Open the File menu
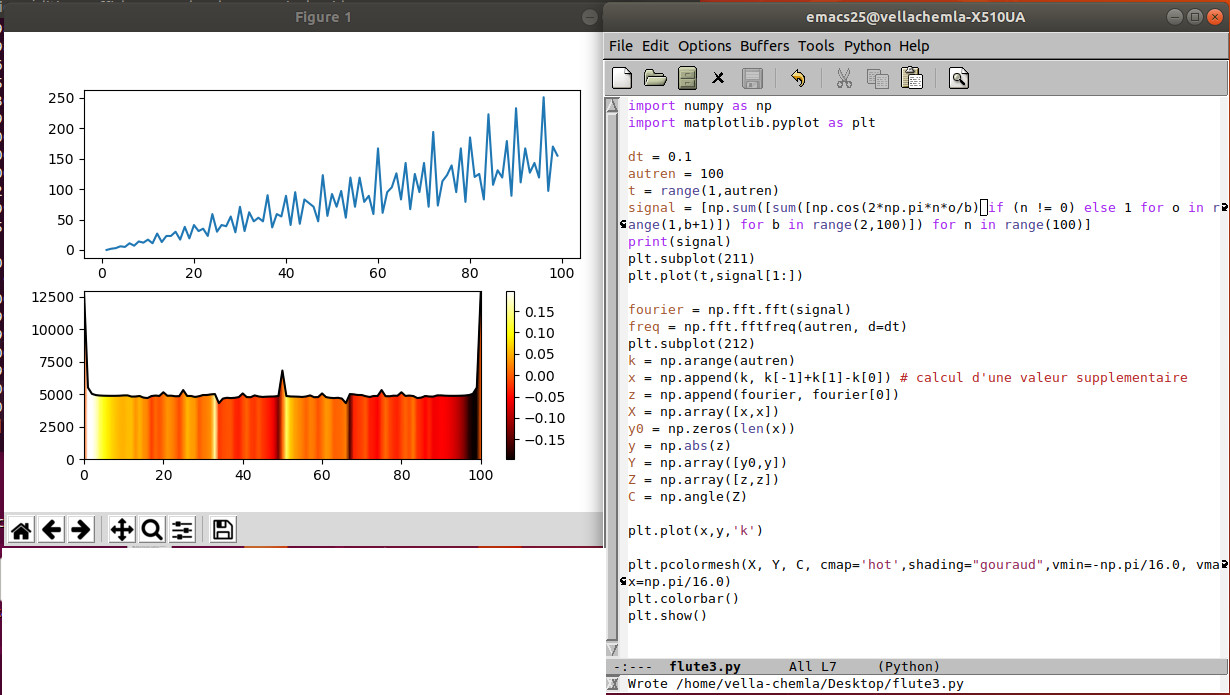Image resolution: width=1230 pixels, height=695 pixels. click(620, 46)
